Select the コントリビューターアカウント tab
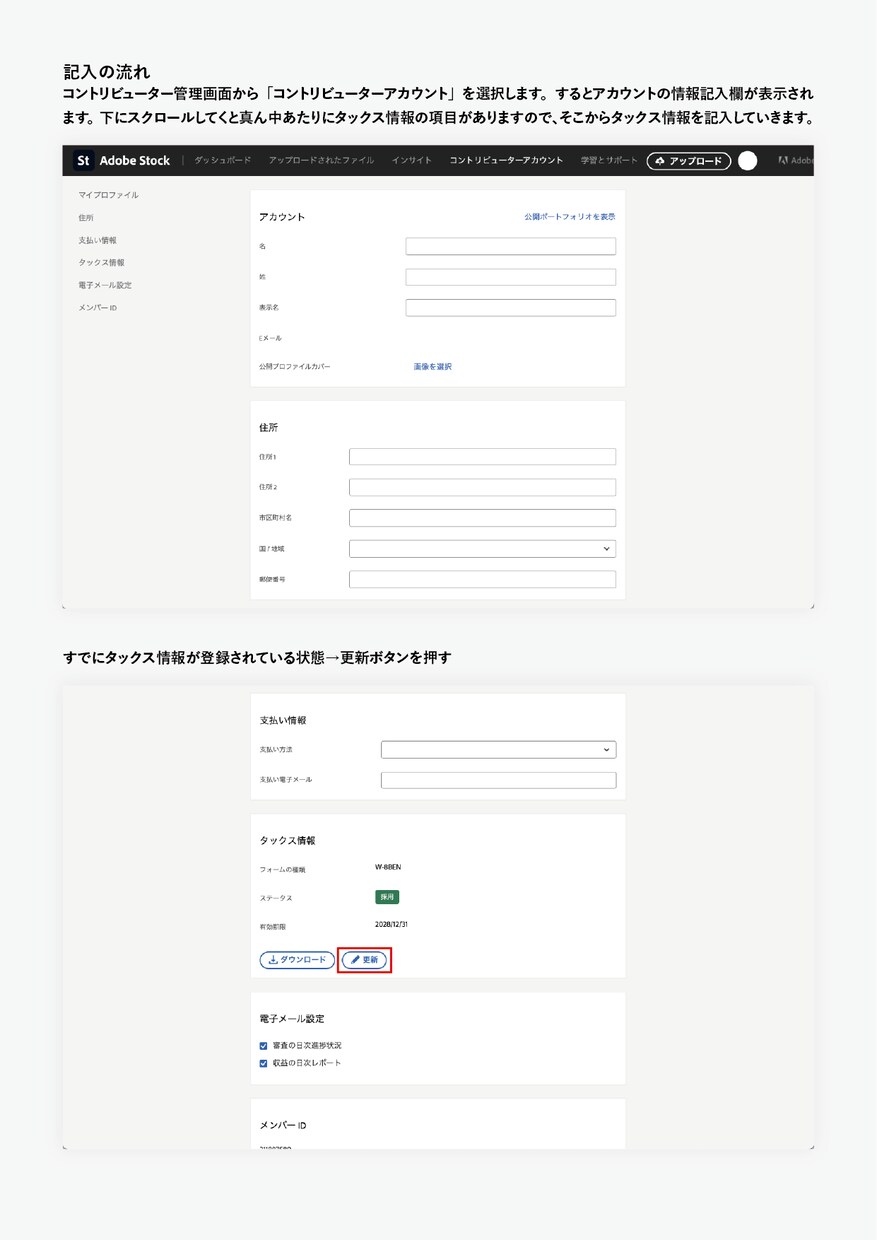 pos(506,161)
